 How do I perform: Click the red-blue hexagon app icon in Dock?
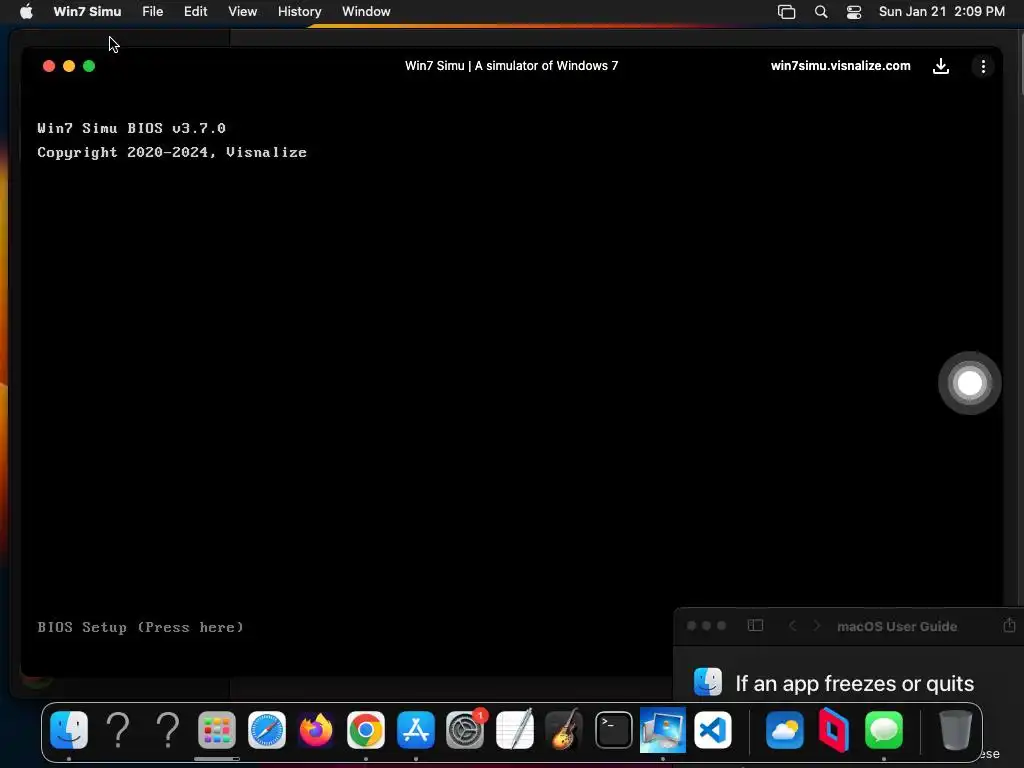tap(834, 729)
